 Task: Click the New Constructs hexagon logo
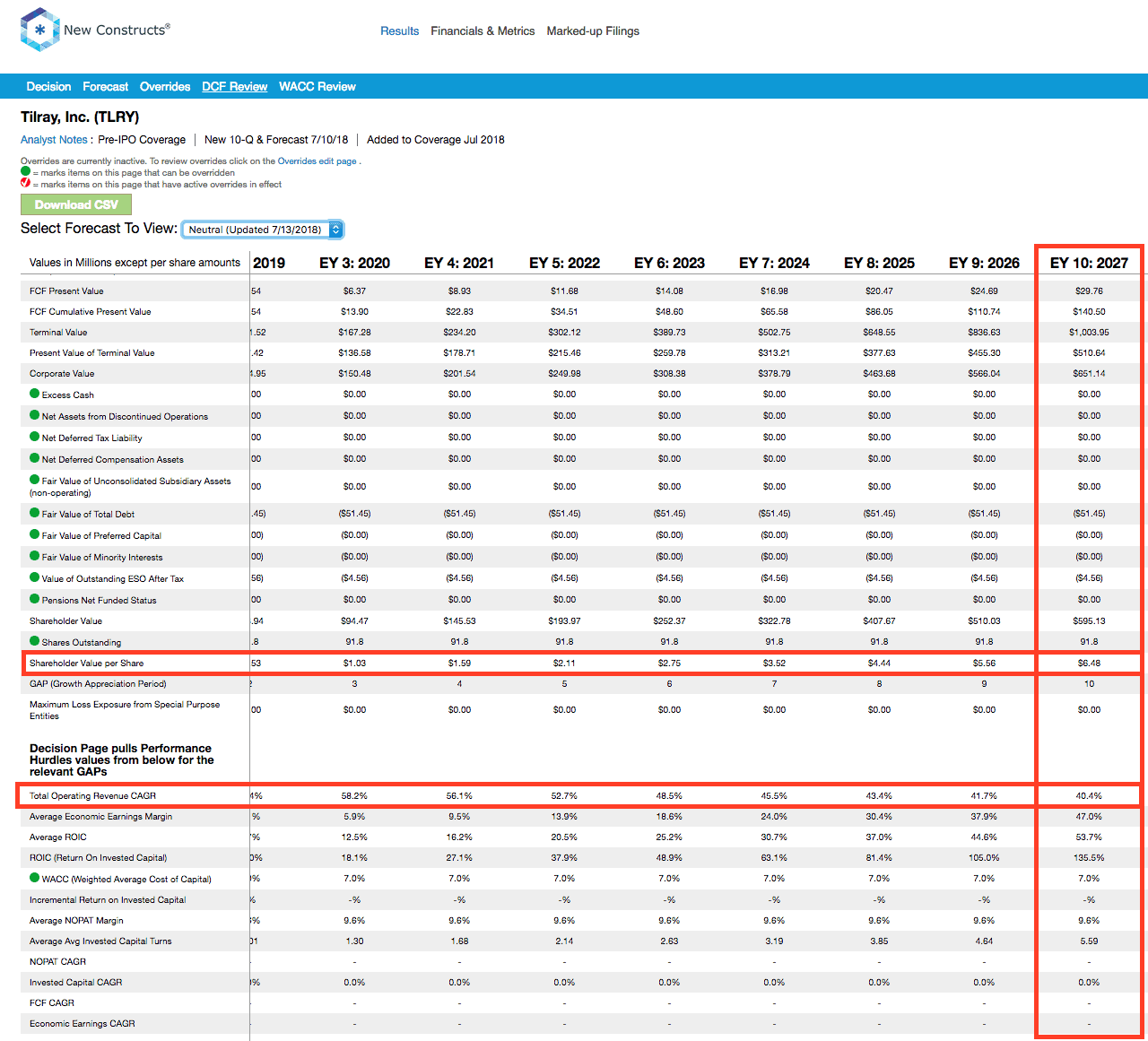[39, 30]
